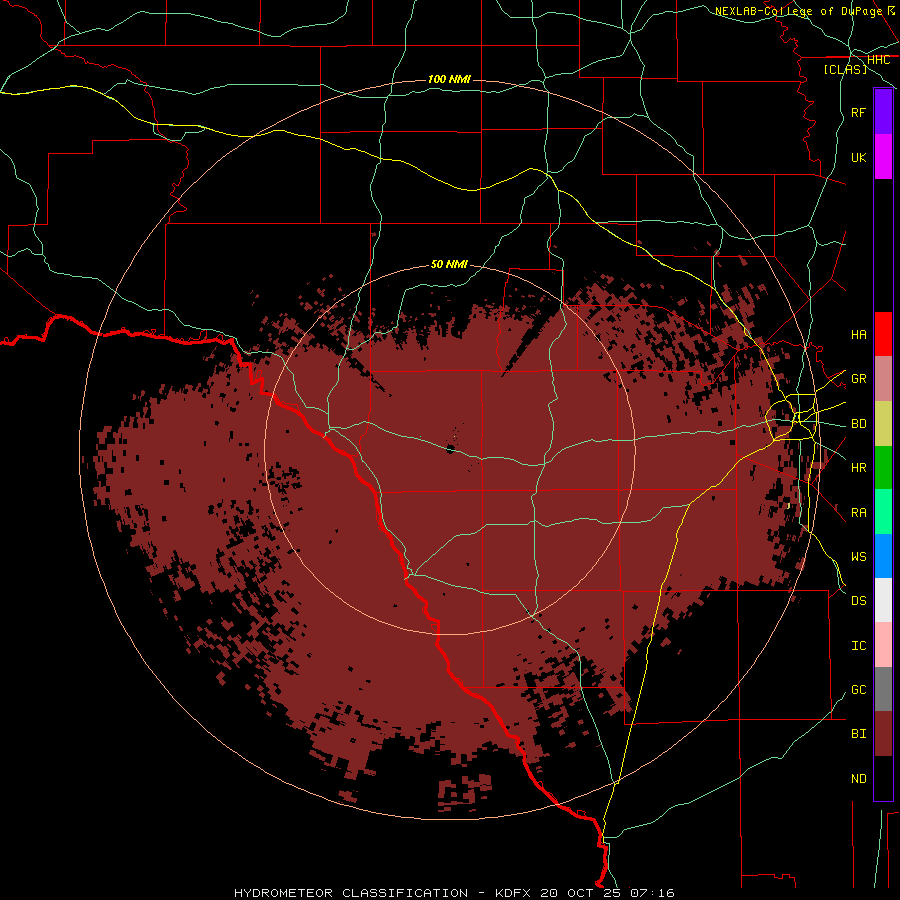Click the 50 NMI range ring label
900x900 pixels.
[449, 264]
